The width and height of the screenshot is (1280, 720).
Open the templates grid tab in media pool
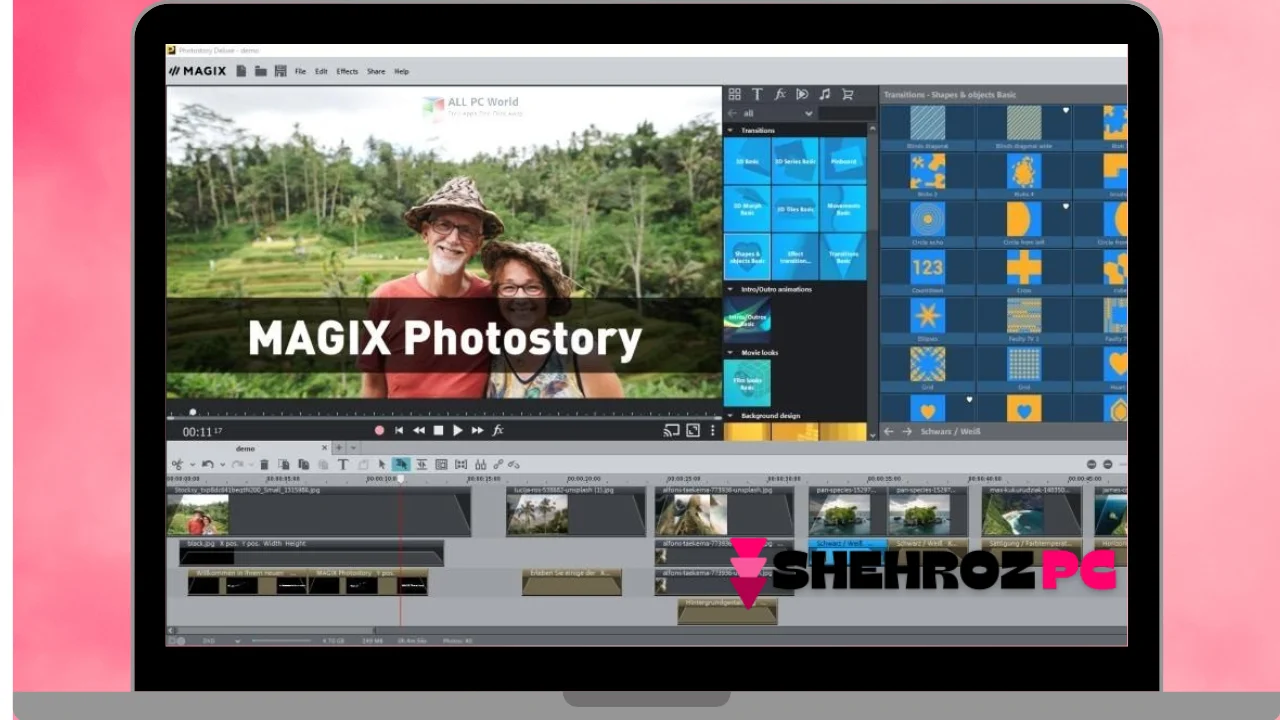click(734, 94)
